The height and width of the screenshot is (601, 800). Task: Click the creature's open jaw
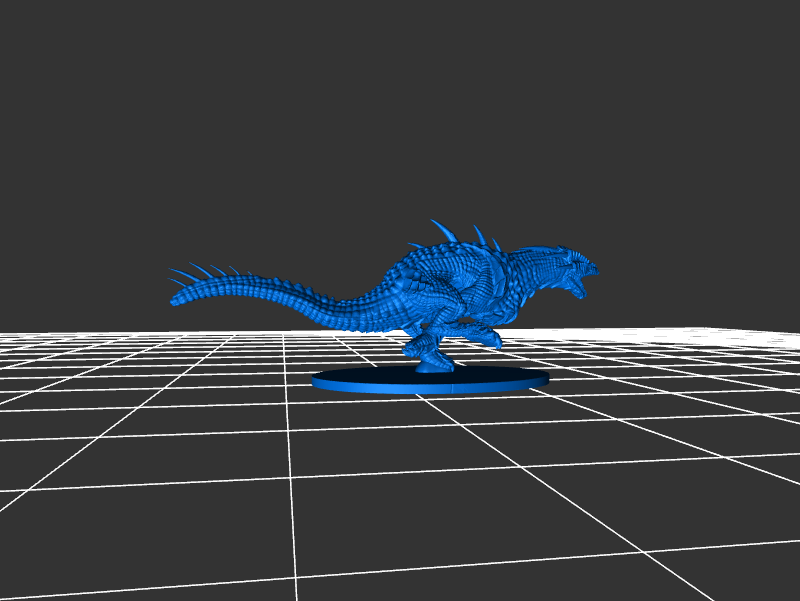pos(579,287)
